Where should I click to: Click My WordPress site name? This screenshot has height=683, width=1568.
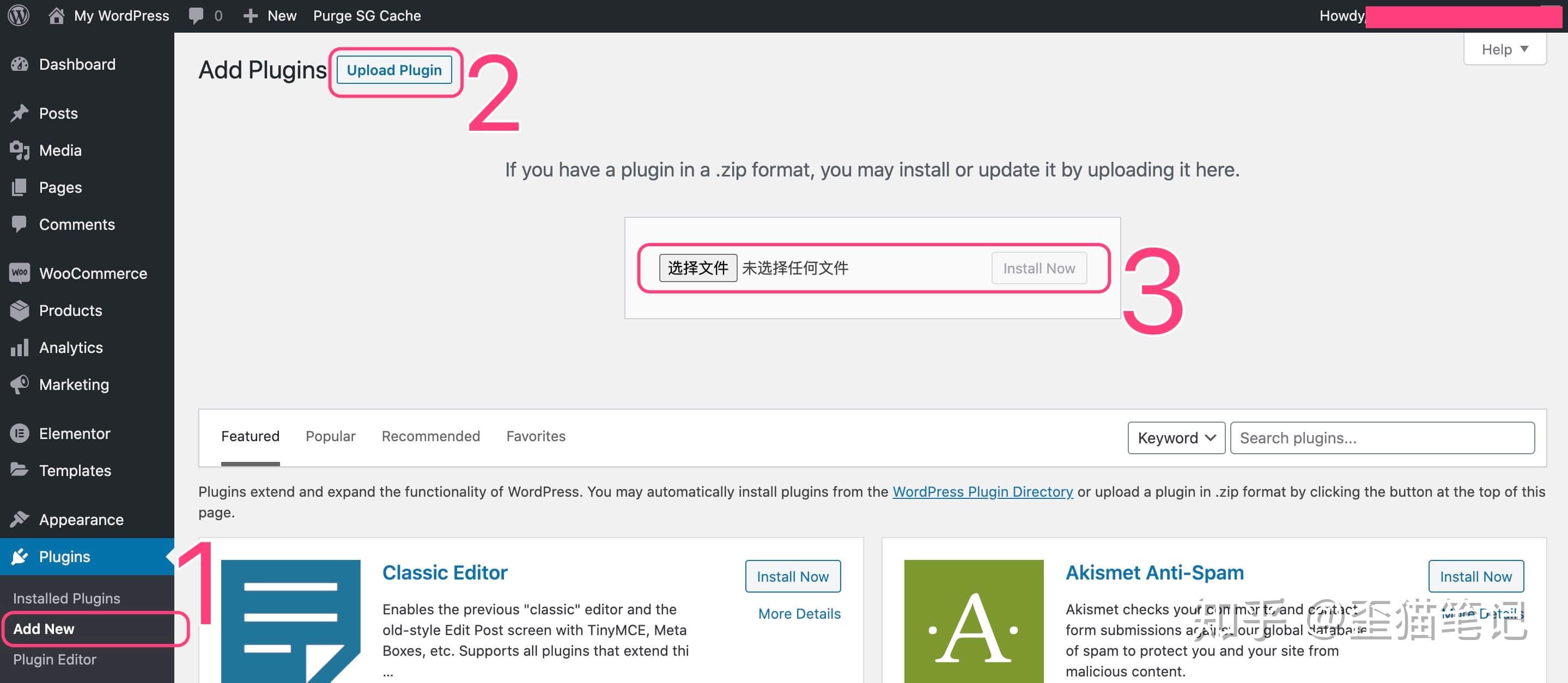pyautogui.click(x=121, y=16)
